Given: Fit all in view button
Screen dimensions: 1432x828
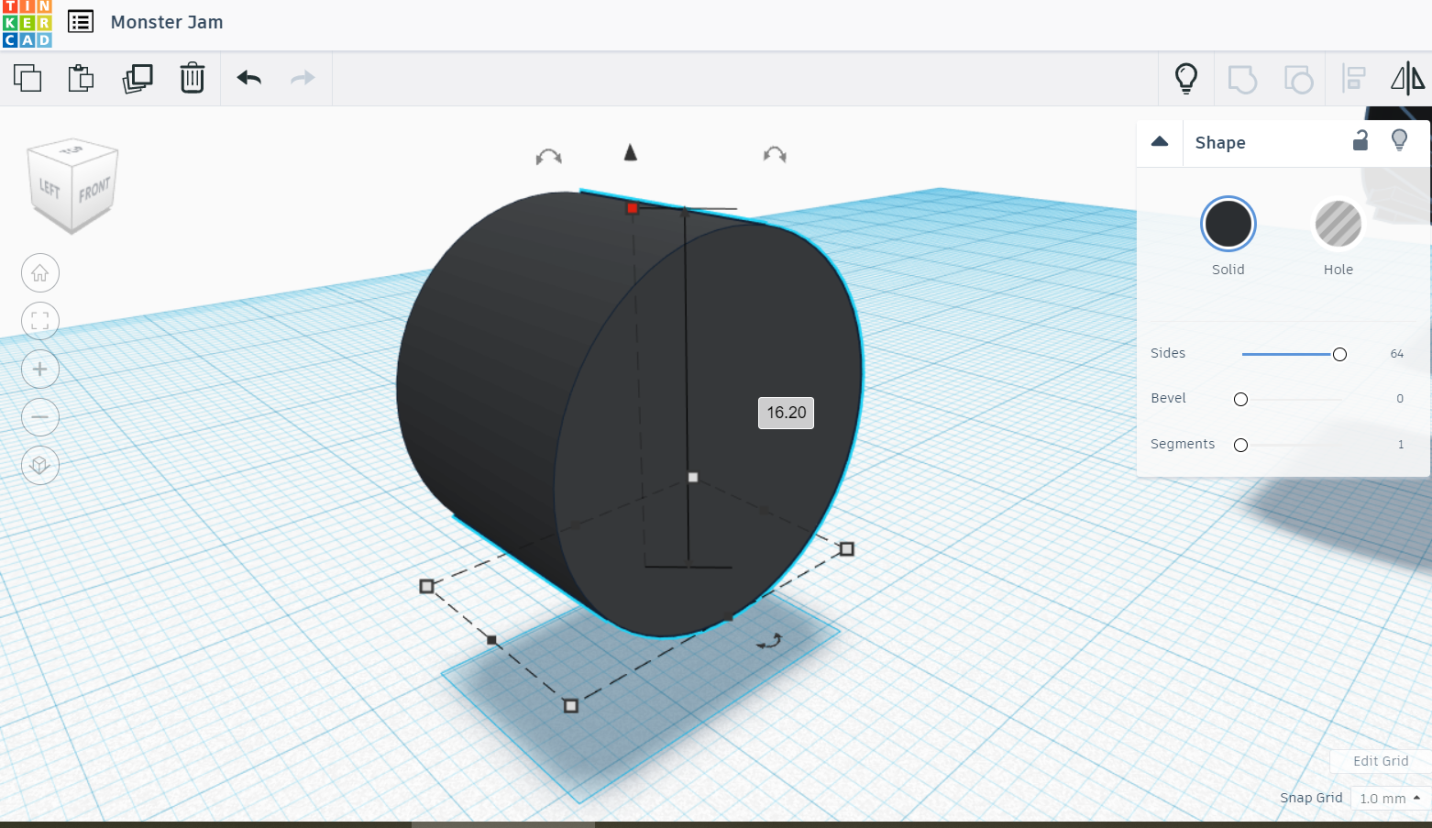Looking at the screenshot, I should 40,321.
